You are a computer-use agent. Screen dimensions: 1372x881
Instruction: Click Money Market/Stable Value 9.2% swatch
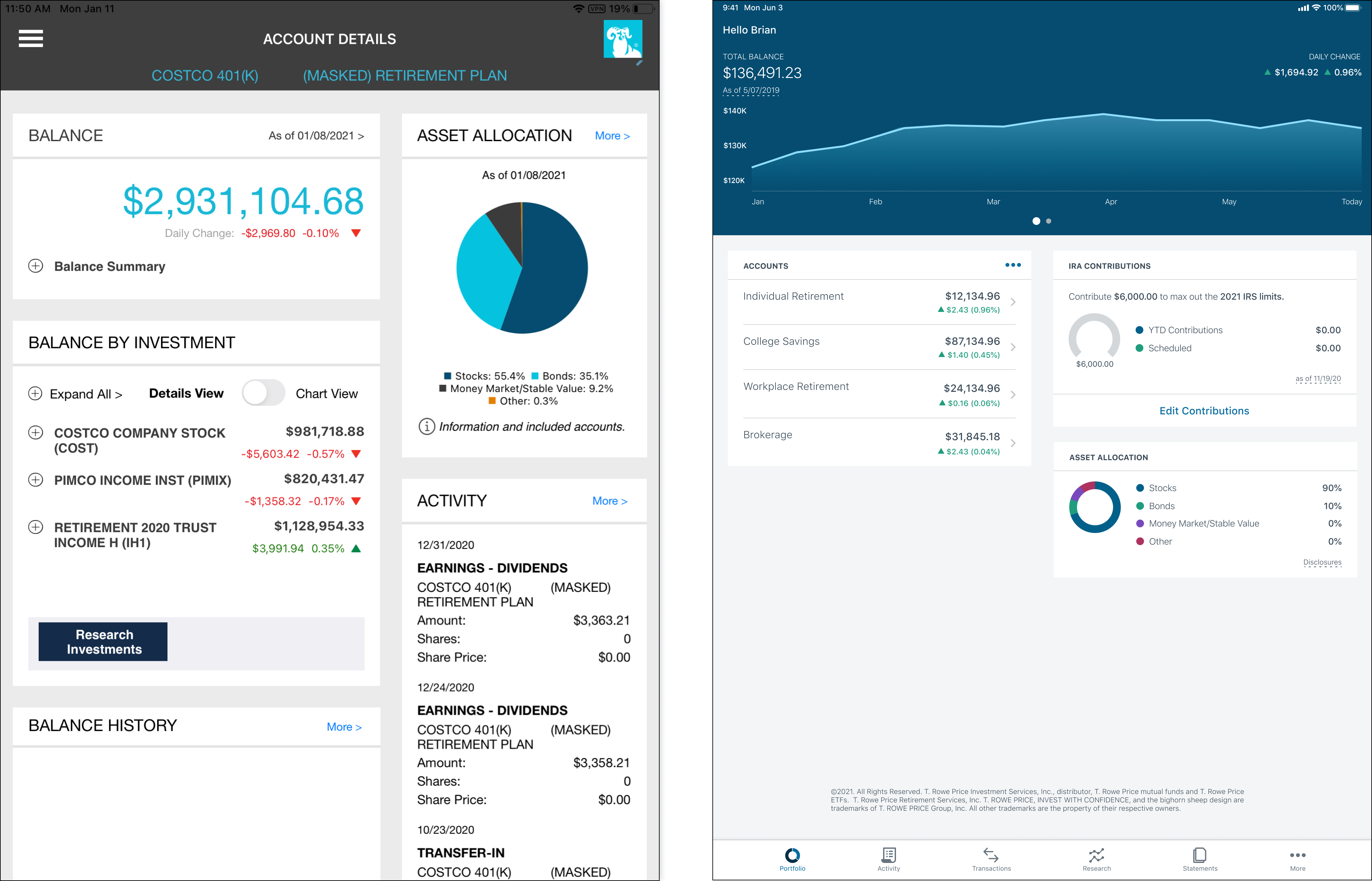[443, 388]
